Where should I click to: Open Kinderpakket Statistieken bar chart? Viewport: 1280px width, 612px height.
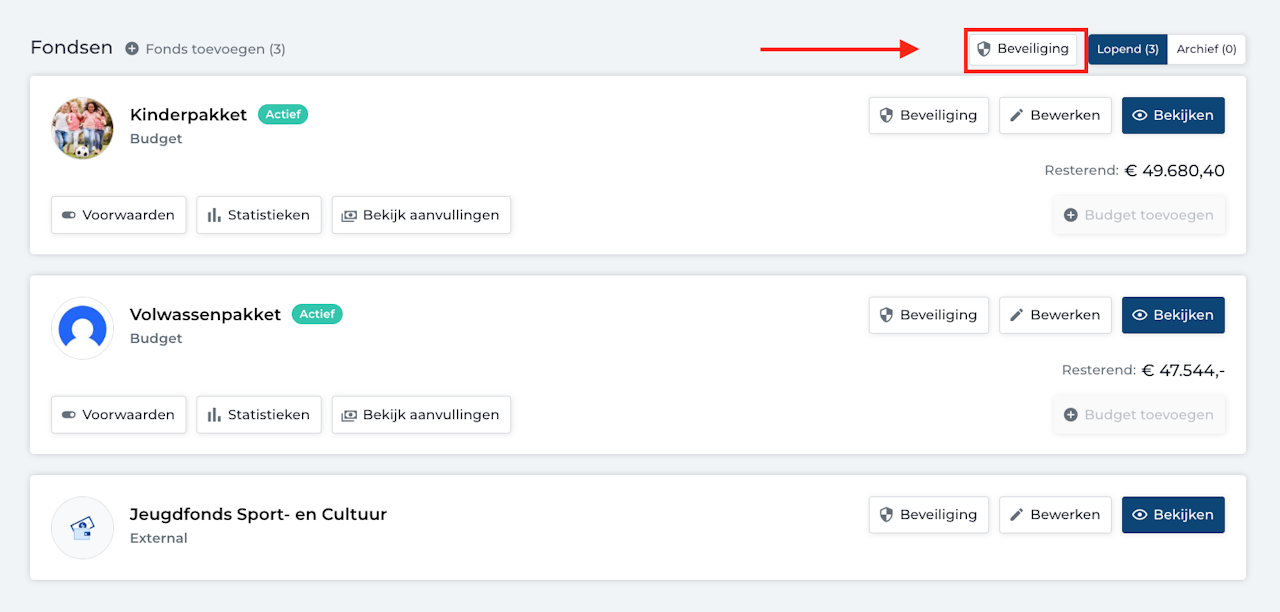tap(259, 215)
